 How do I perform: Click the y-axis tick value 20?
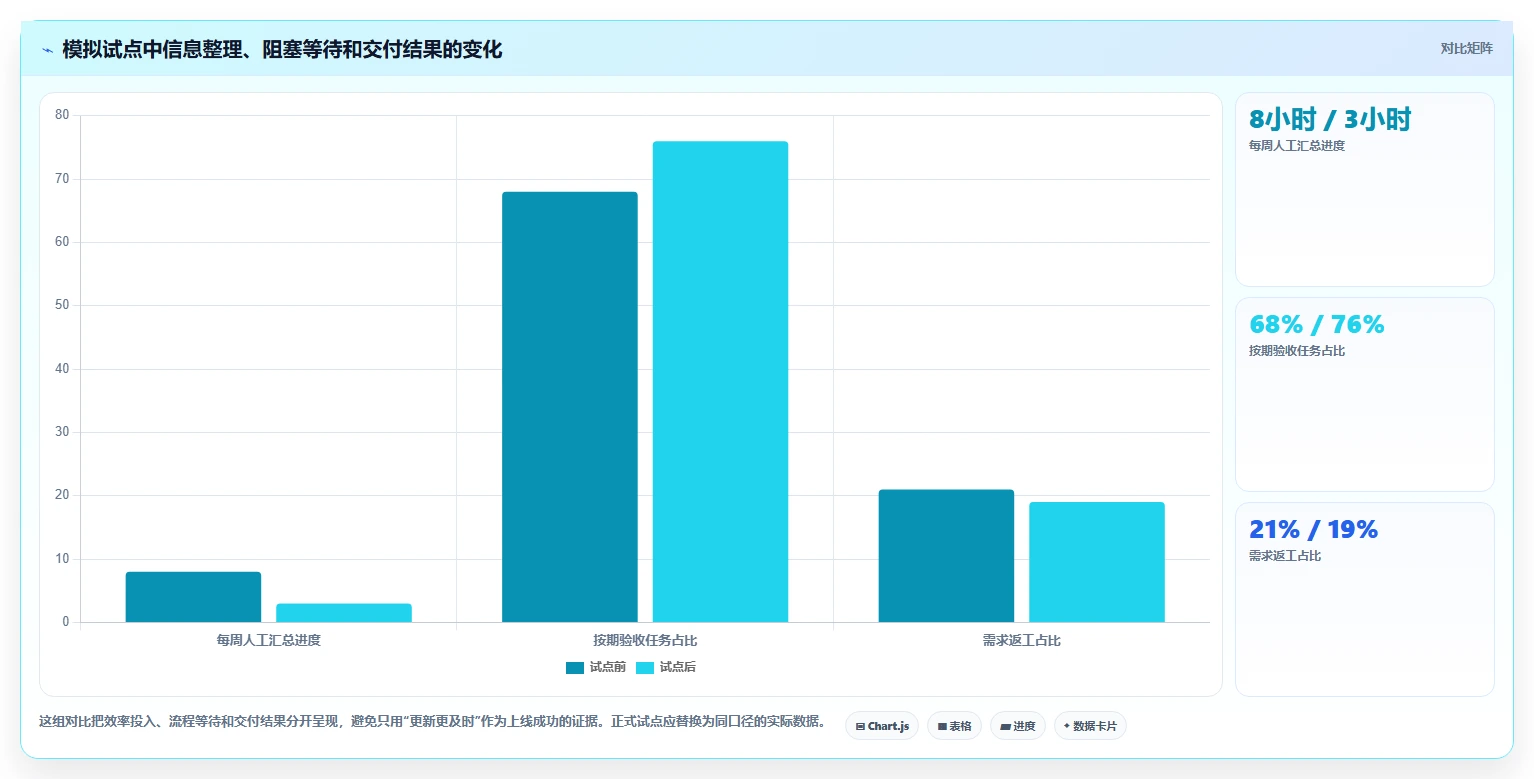tap(62, 495)
